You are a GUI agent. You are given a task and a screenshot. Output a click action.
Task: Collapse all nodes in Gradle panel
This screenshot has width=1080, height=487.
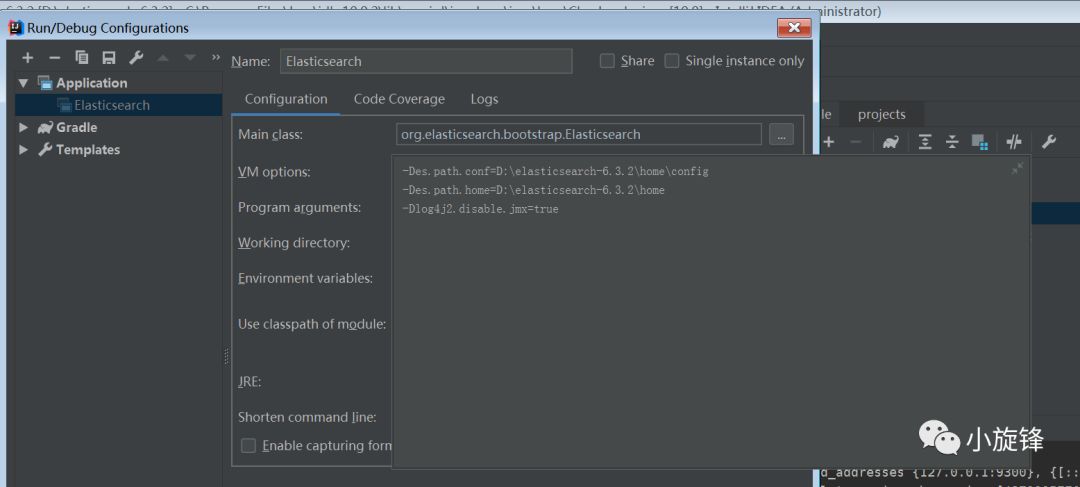click(952, 142)
